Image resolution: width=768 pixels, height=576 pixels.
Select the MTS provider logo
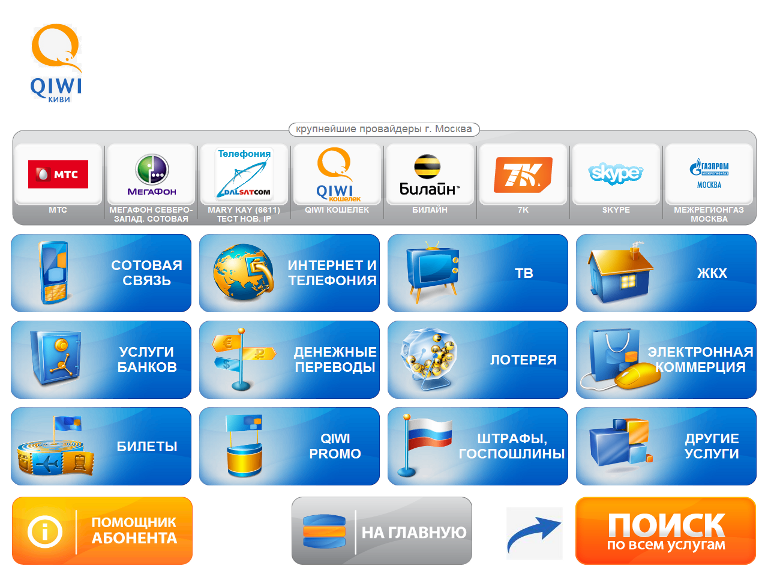tap(58, 174)
